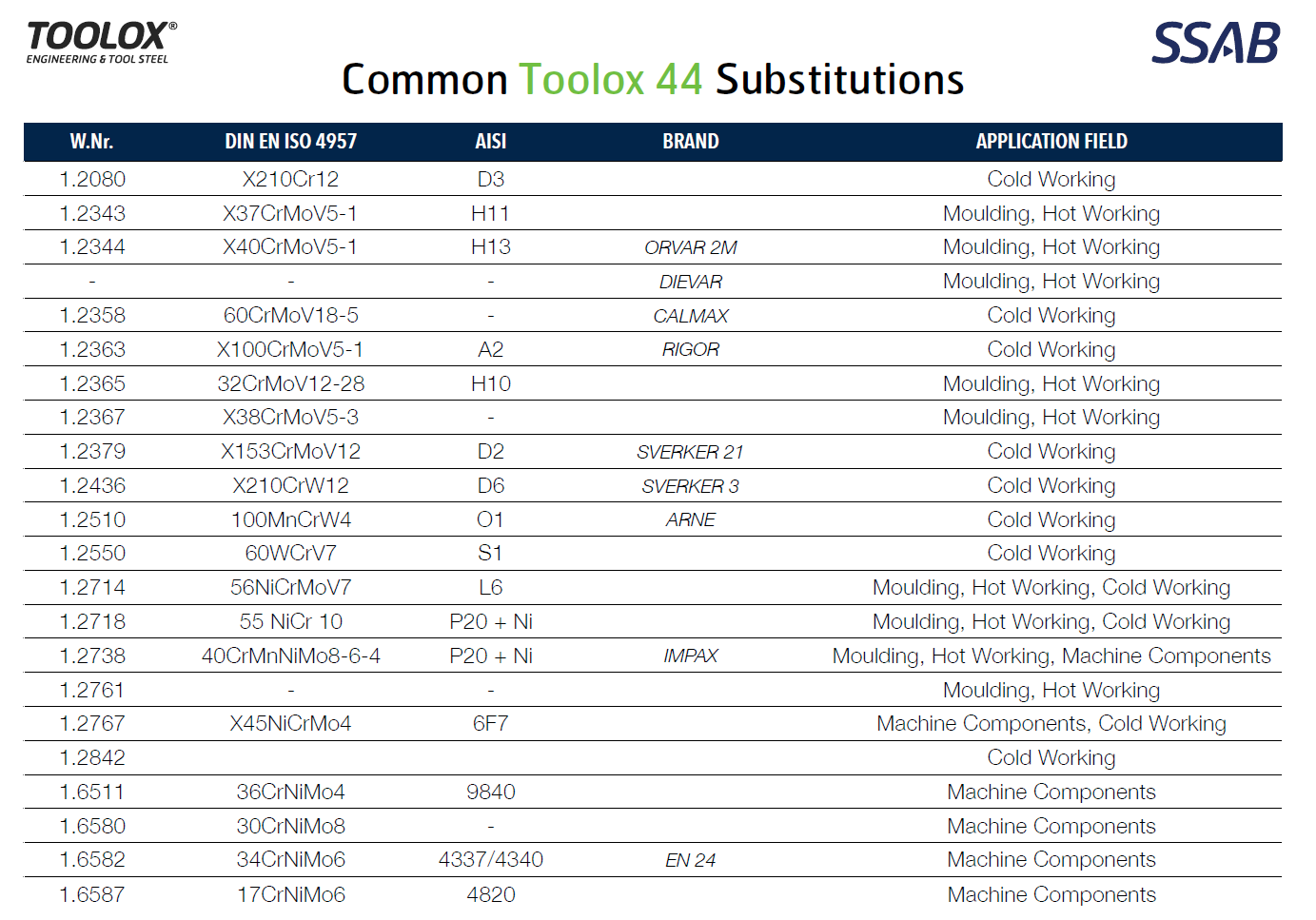Image resolution: width=1316 pixels, height=920 pixels.
Task: Select the IMPAX brand cell
Action: pyautogui.click(x=691, y=656)
